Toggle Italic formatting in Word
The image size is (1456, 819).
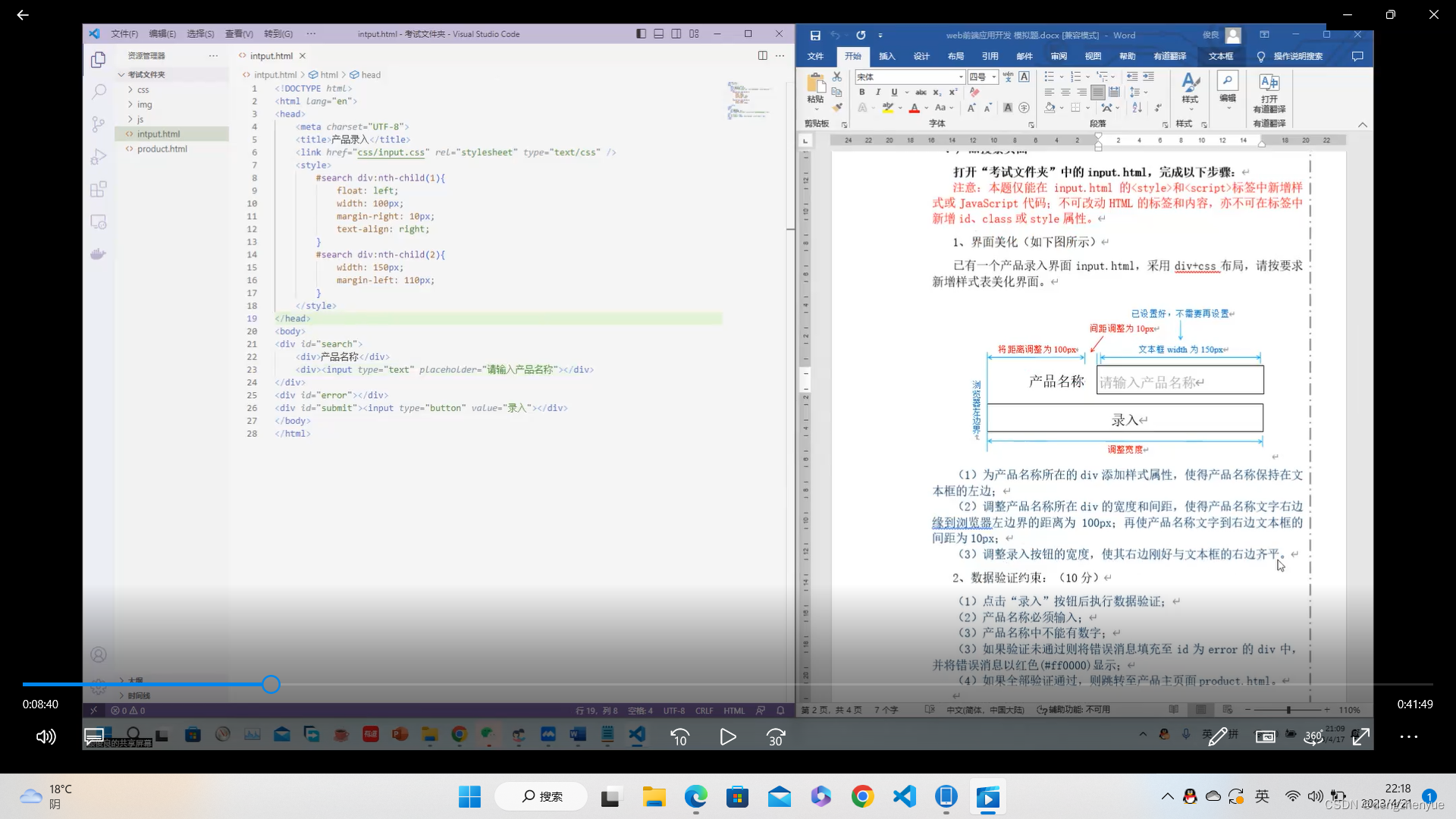(877, 92)
